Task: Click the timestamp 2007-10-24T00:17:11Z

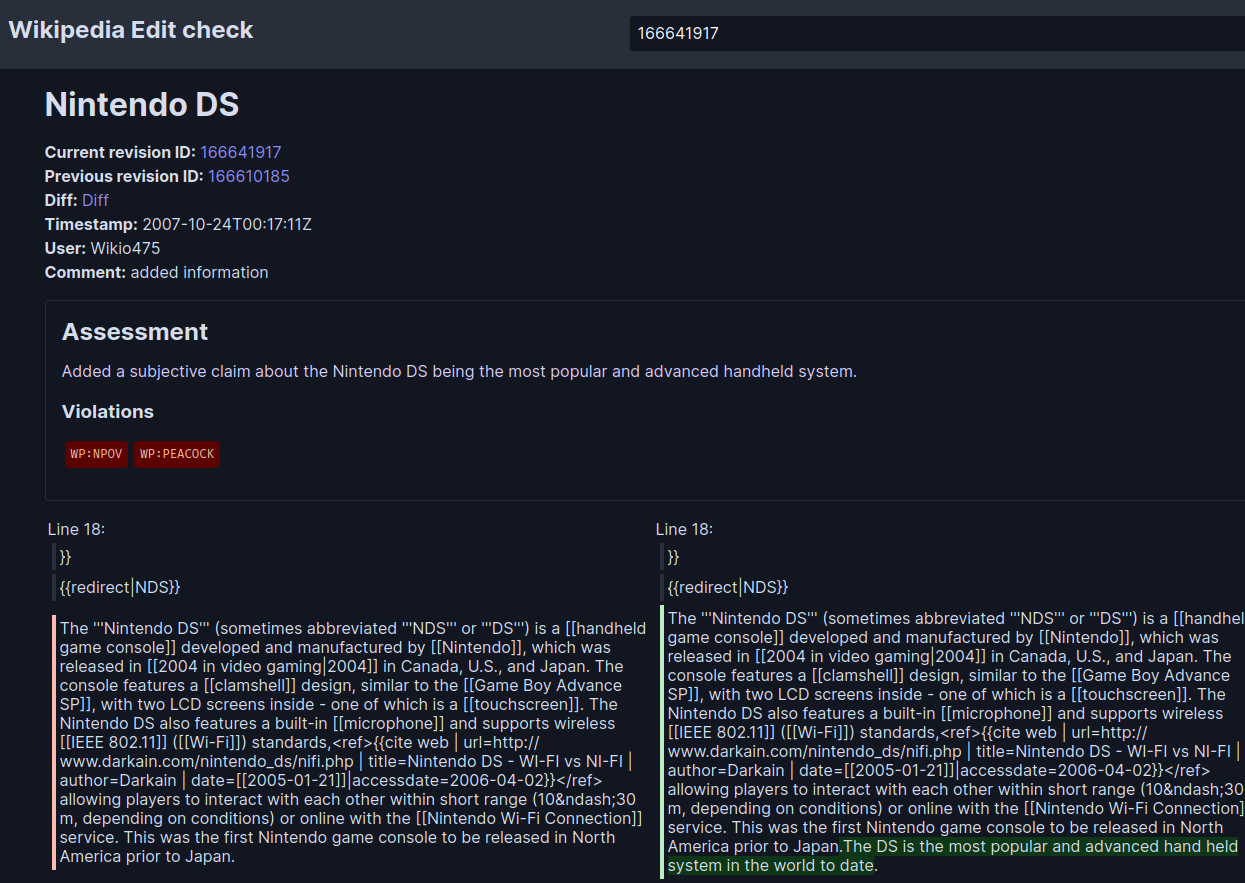Action: point(227,224)
